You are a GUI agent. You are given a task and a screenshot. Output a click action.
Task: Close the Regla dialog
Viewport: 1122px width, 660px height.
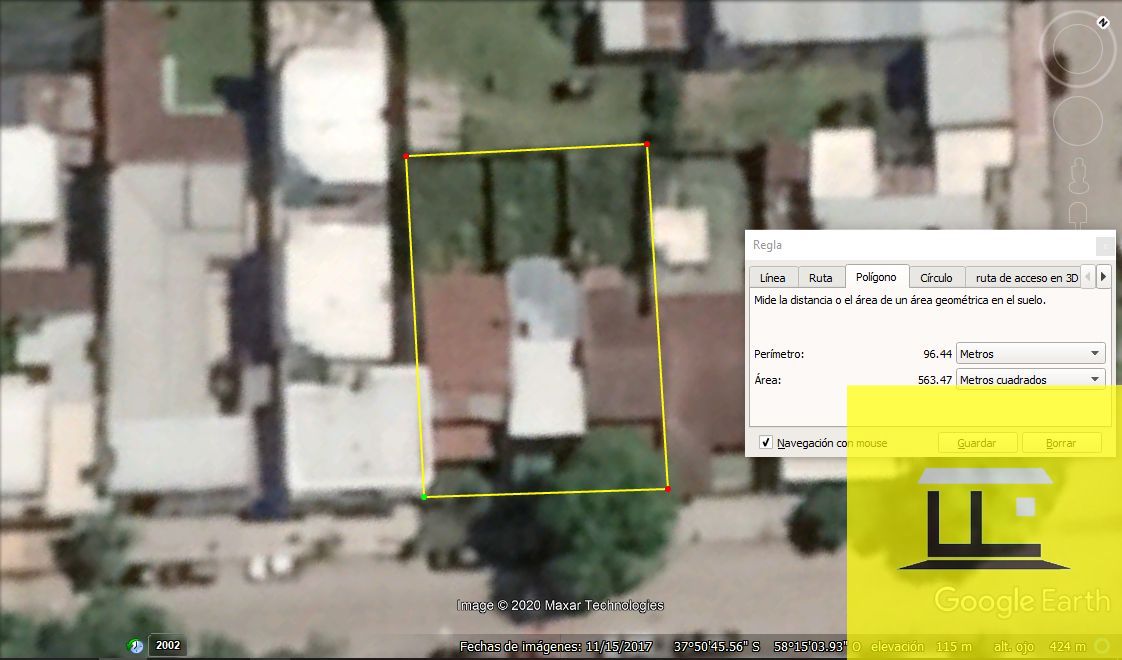click(x=1105, y=246)
